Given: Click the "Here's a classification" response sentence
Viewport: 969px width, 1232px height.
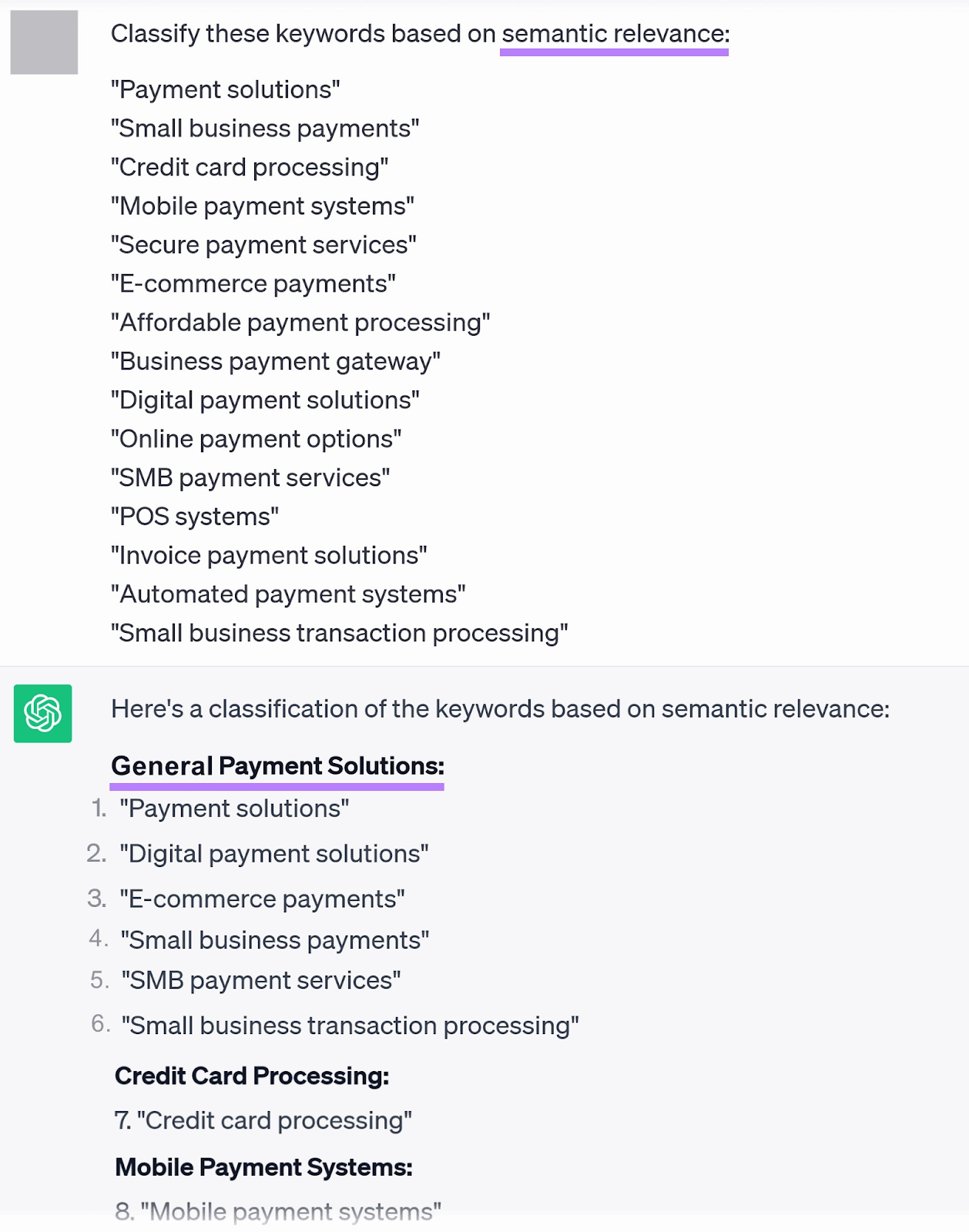Looking at the screenshot, I should pyautogui.click(x=500, y=709).
